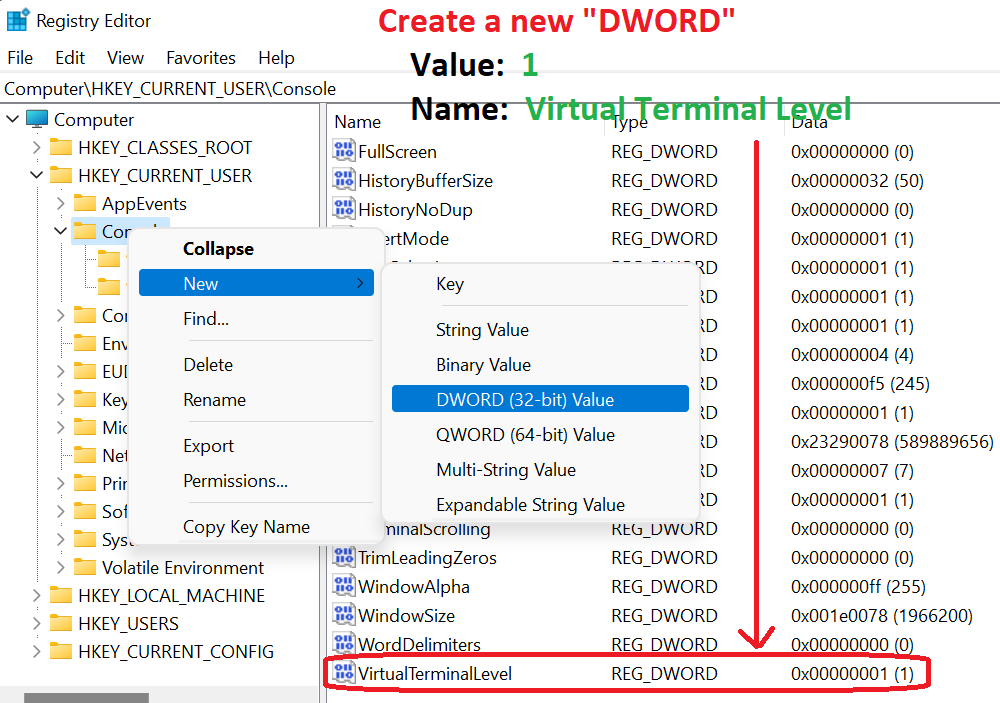
Task: Click the data value 0x00000032 (50)
Action: coord(857,181)
